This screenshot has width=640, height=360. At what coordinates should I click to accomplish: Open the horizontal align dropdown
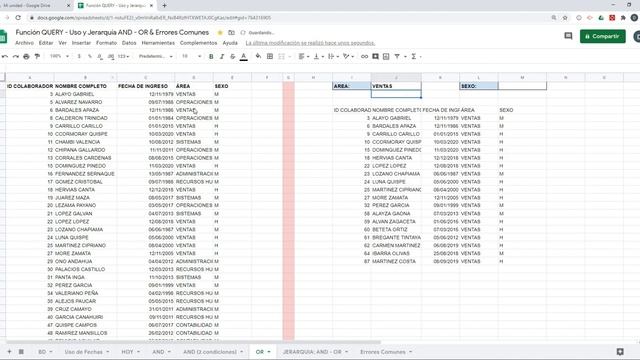pyautogui.click(x=304, y=56)
